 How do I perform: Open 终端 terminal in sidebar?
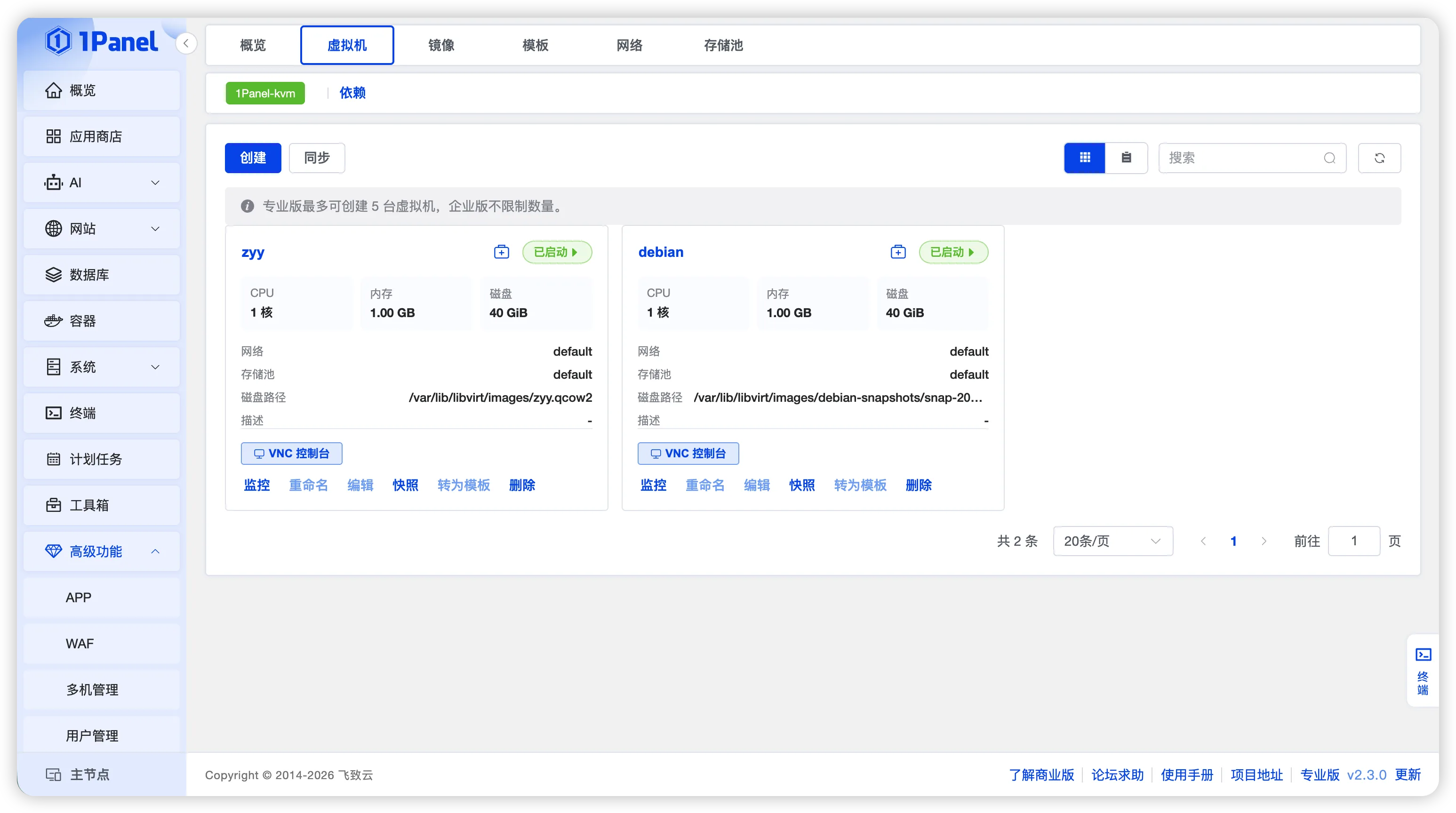coord(102,413)
